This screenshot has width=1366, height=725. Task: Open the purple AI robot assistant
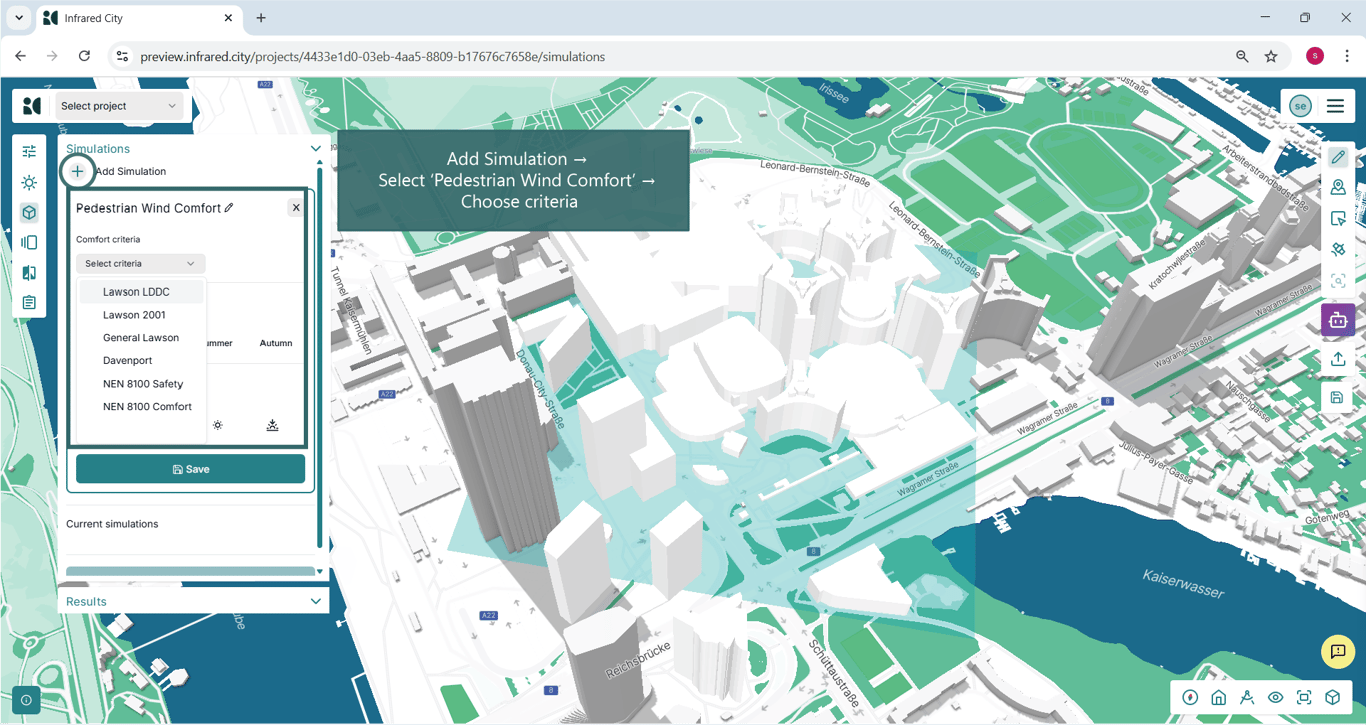tap(1338, 320)
